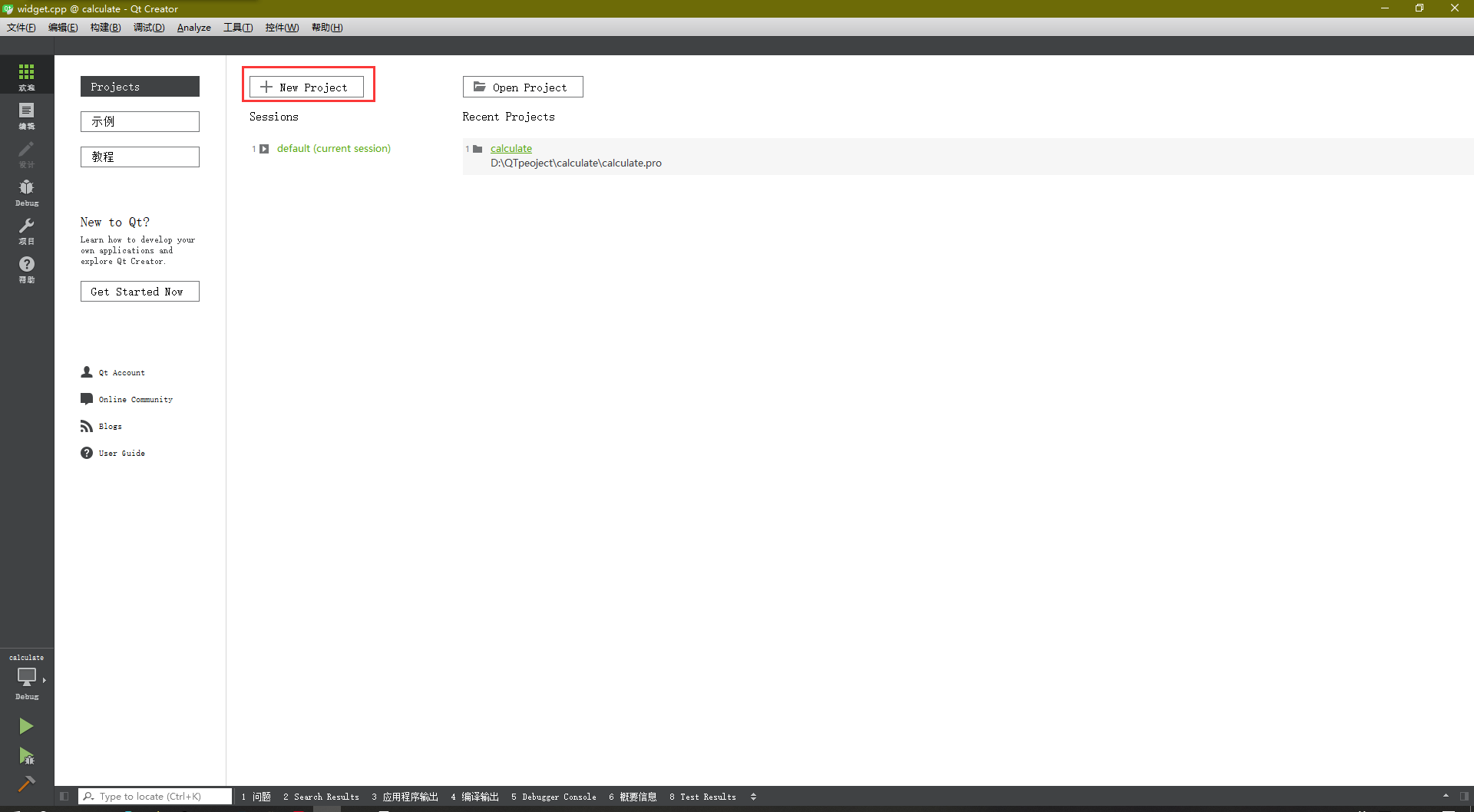Click the New Project button
The width and height of the screenshot is (1474, 812).
pyautogui.click(x=306, y=87)
